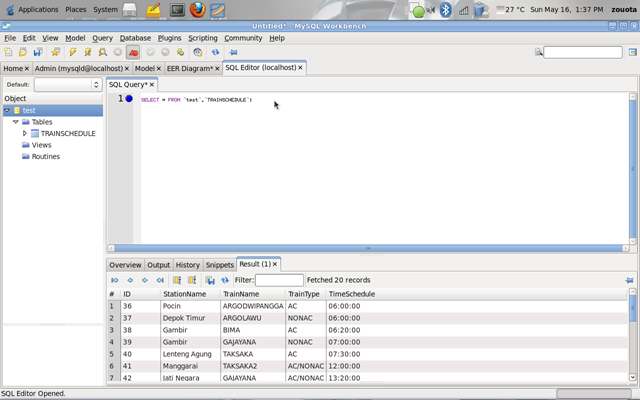The width and height of the screenshot is (640, 400).
Task: Click the star snippet toolbar icon
Action: (x=56, y=52)
